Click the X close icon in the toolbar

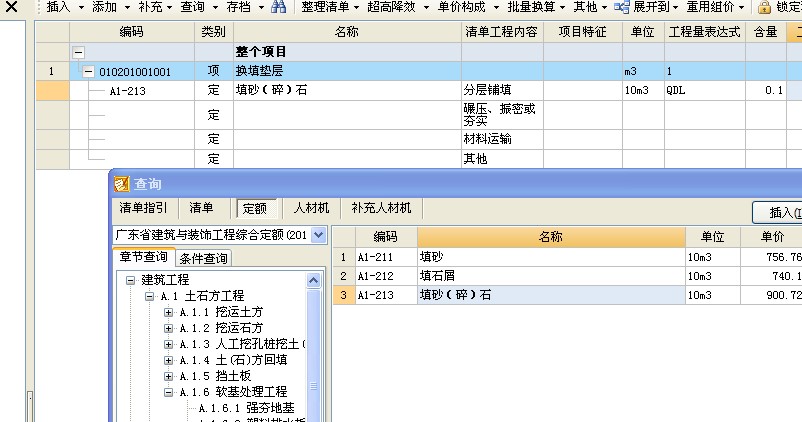(x=11, y=7)
